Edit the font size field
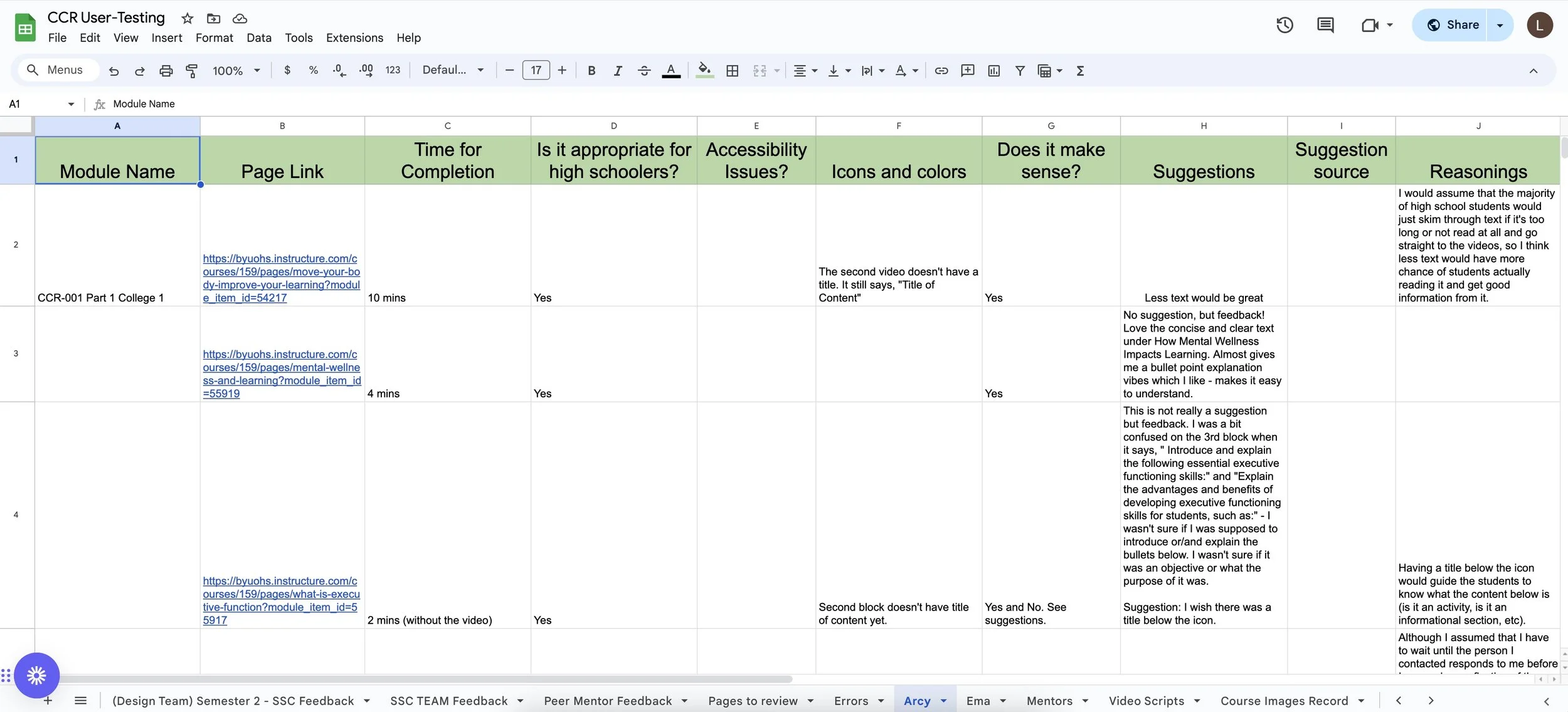Image resolution: width=1568 pixels, height=712 pixels. click(536, 70)
